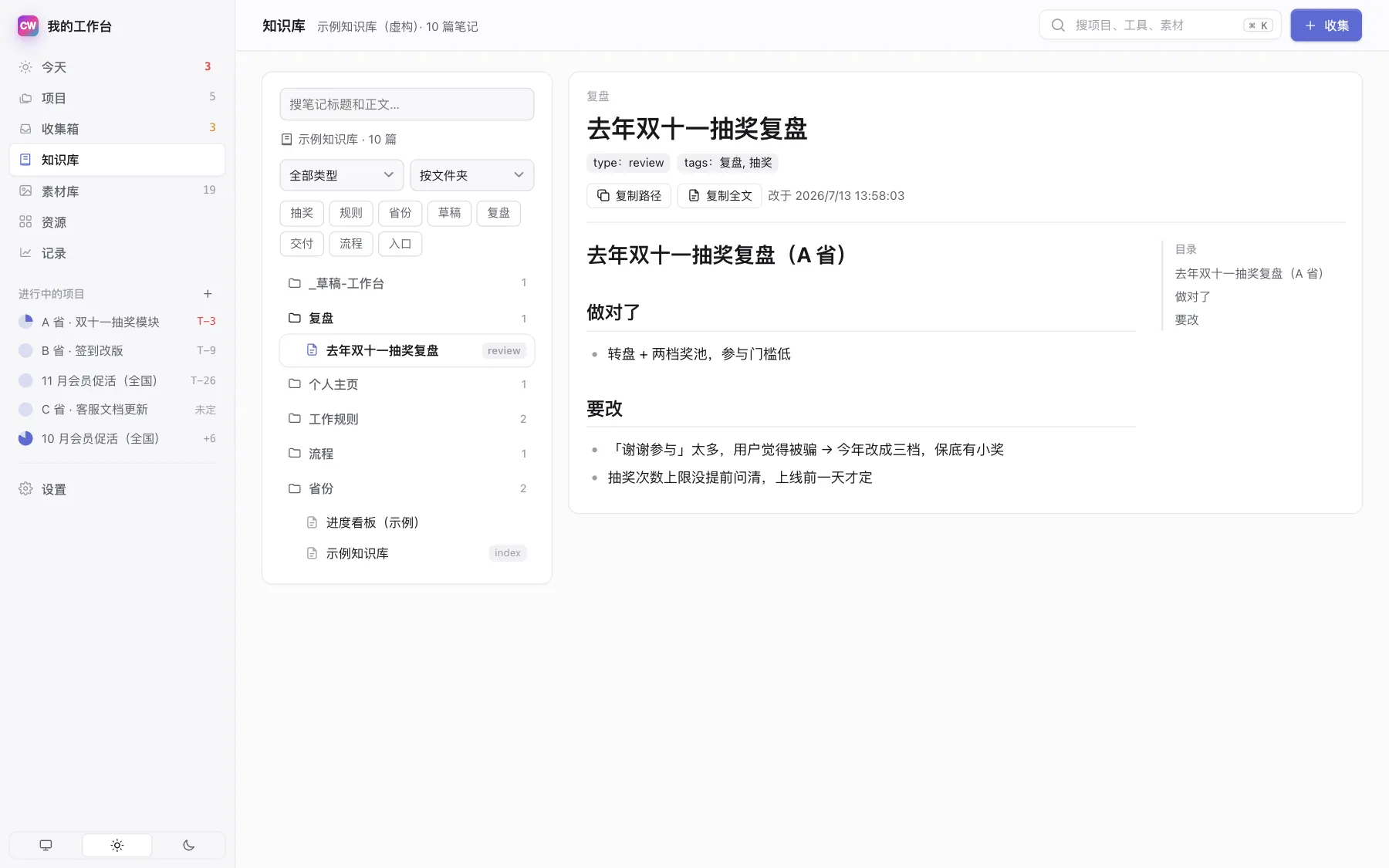The width and height of the screenshot is (1389, 868).
Task: Expand the 工作规则 folder
Action: click(x=407, y=419)
